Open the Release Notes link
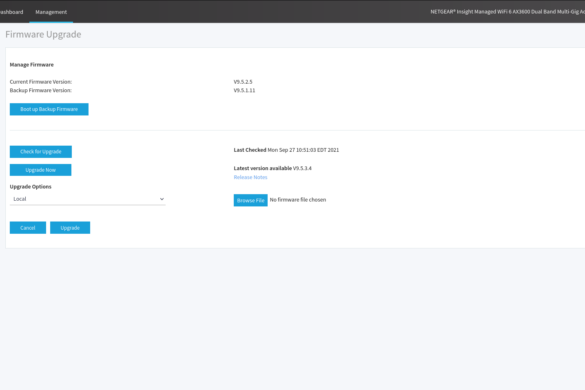Screen dimensions: 585x390 click(x=250, y=177)
